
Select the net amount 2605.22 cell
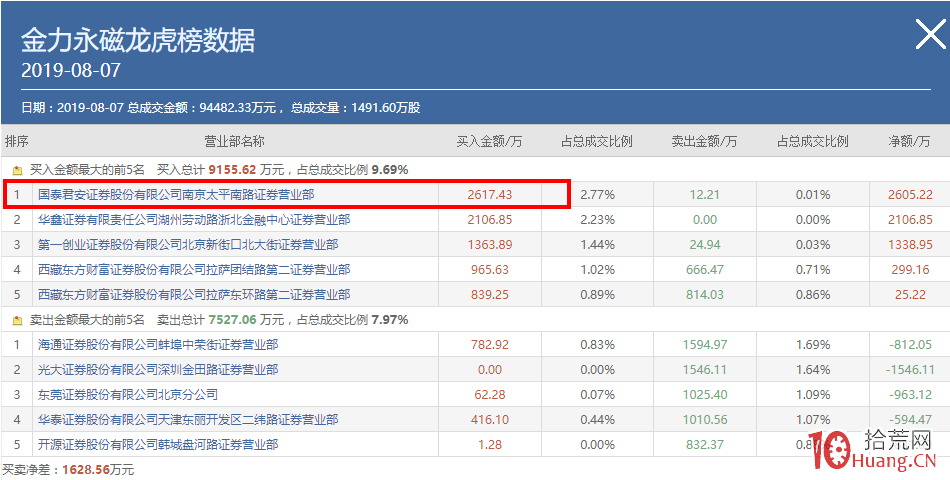[909, 195]
